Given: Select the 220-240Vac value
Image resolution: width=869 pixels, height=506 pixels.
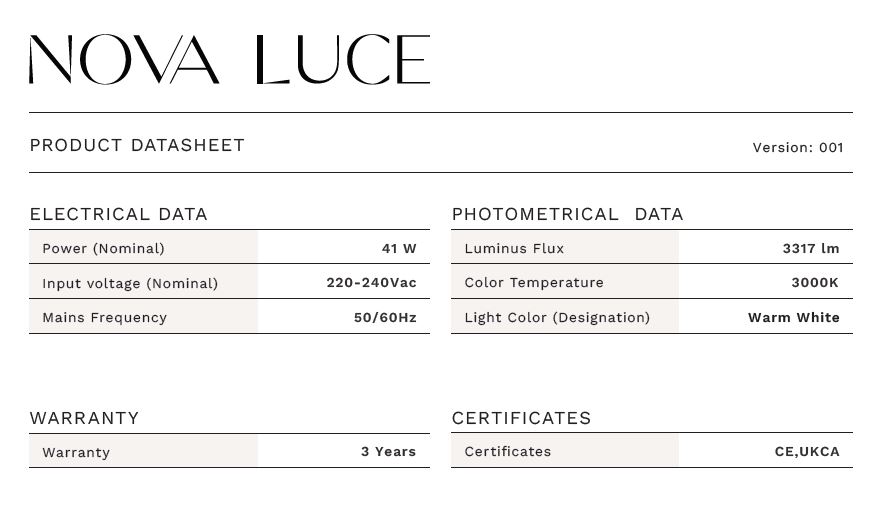Looking at the screenshot, I should click(371, 283).
